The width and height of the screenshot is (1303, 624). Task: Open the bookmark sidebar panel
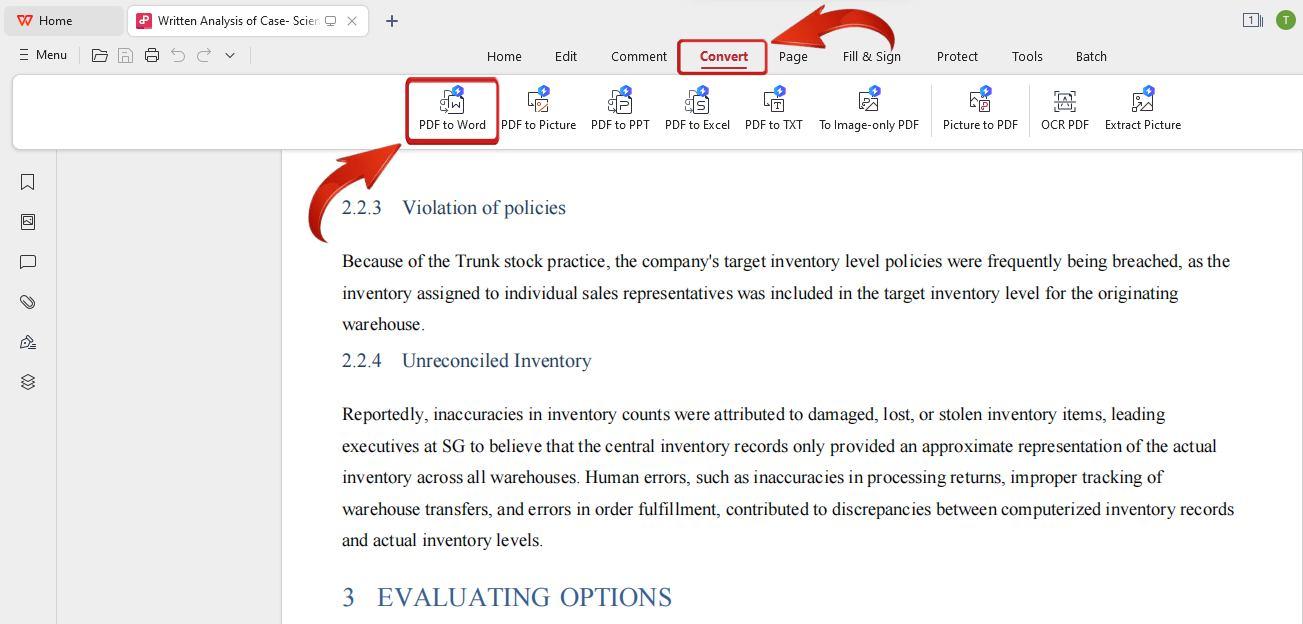pos(28,182)
